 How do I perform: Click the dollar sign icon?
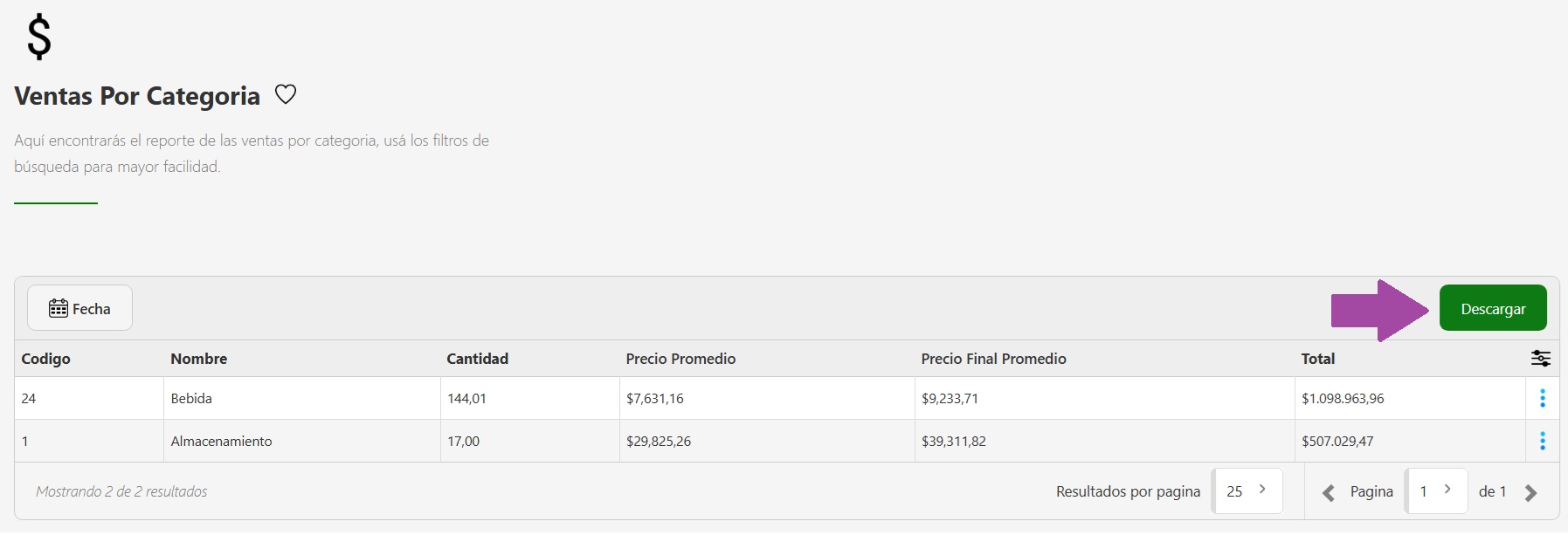(39, 38)
